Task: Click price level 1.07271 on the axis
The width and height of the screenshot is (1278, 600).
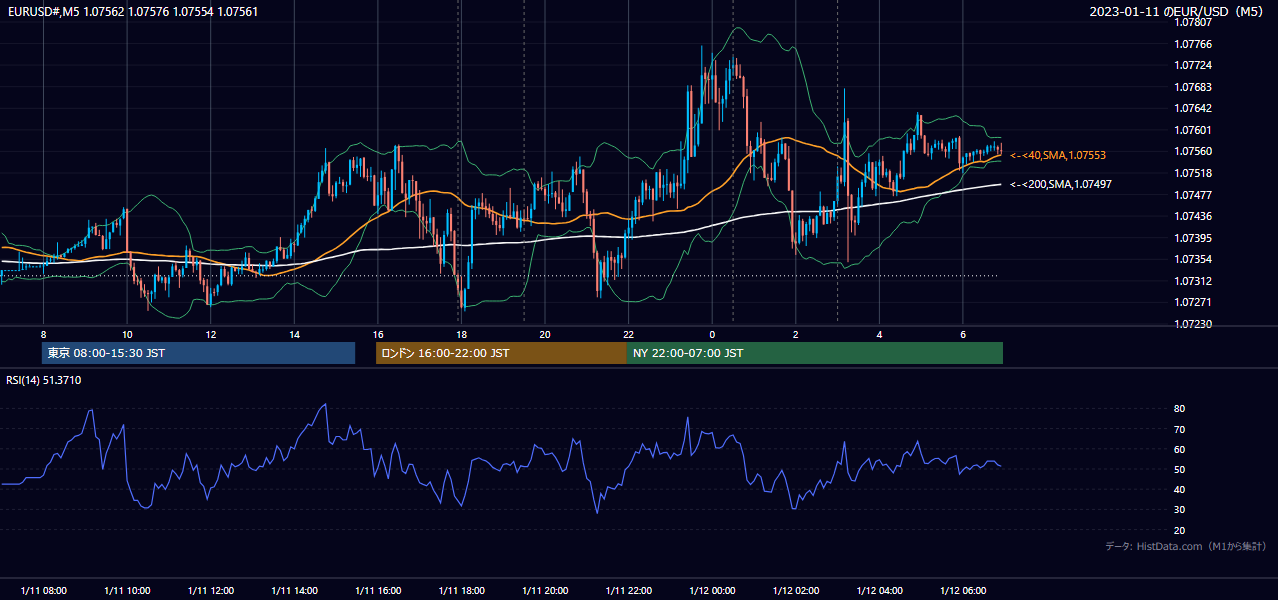Action: click(x=1193, y=302)
